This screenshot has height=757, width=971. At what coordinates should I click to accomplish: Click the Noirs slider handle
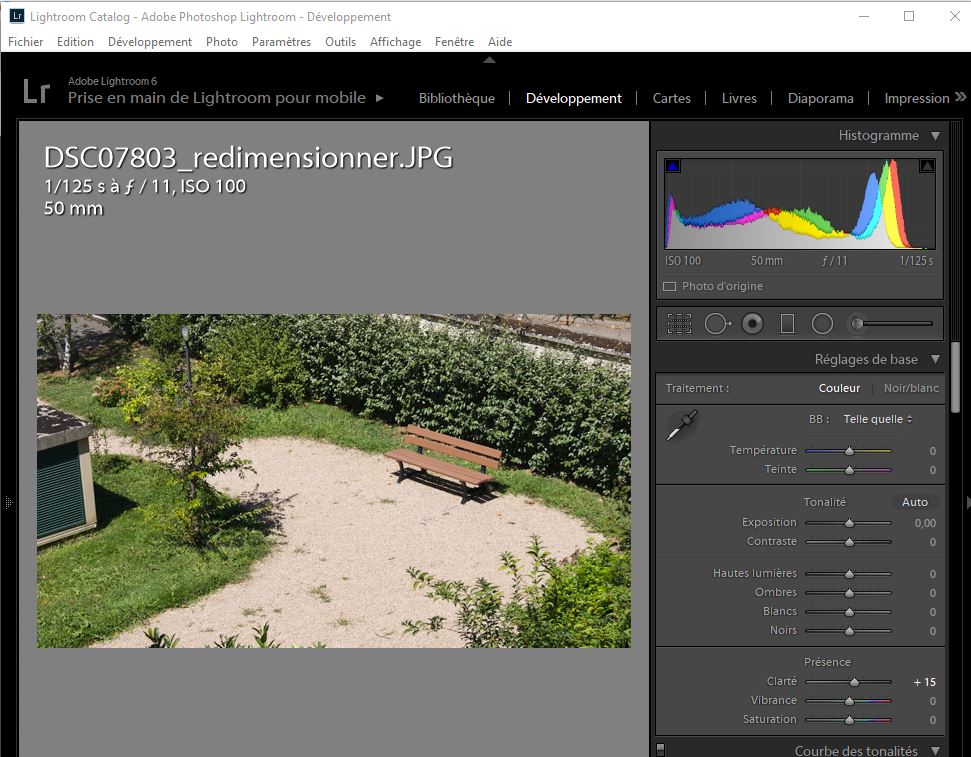(850, 631)
